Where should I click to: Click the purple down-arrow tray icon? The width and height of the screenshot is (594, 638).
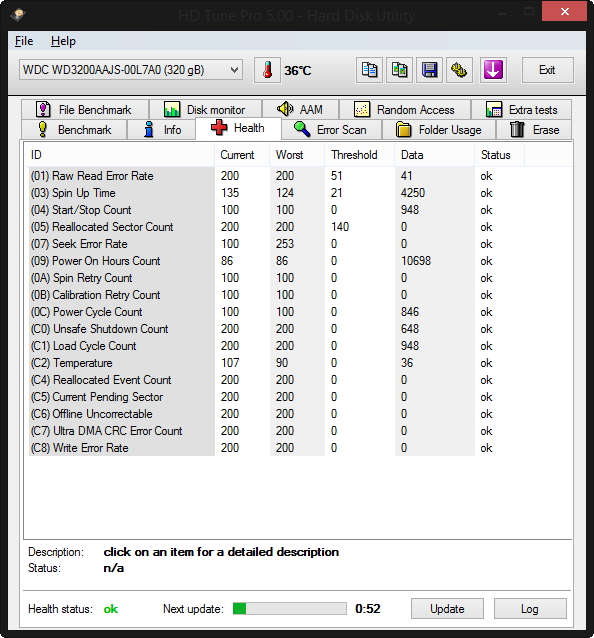click(x=493, y=70)
